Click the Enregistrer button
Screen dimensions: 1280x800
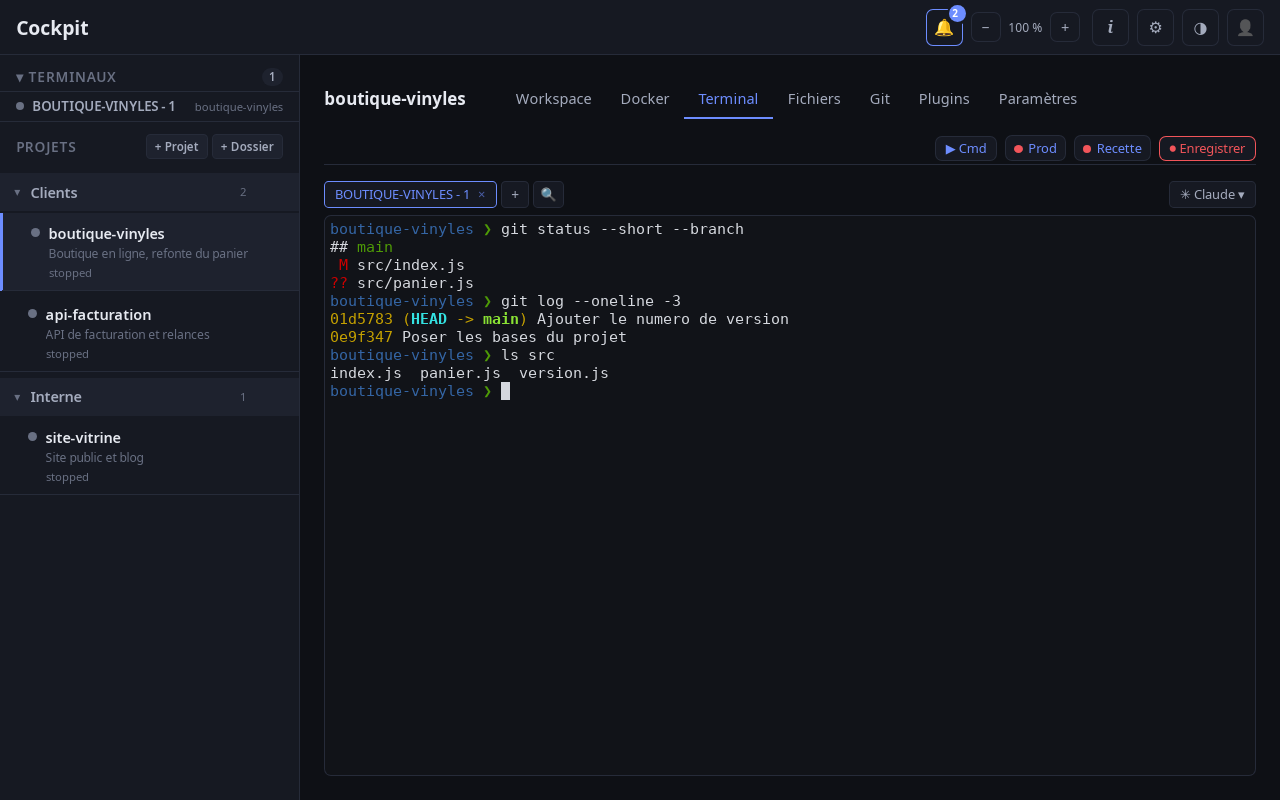point(1207,148)
